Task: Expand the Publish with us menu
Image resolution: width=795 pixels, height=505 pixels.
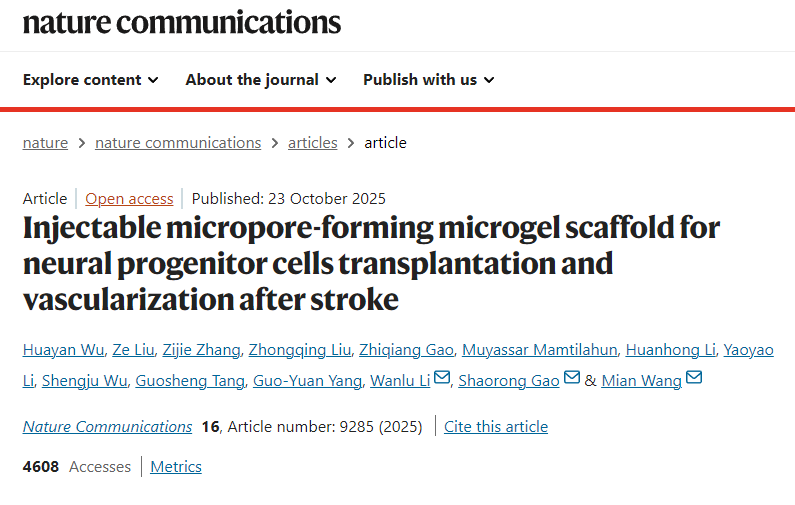Action: click(x=428, y=80)
